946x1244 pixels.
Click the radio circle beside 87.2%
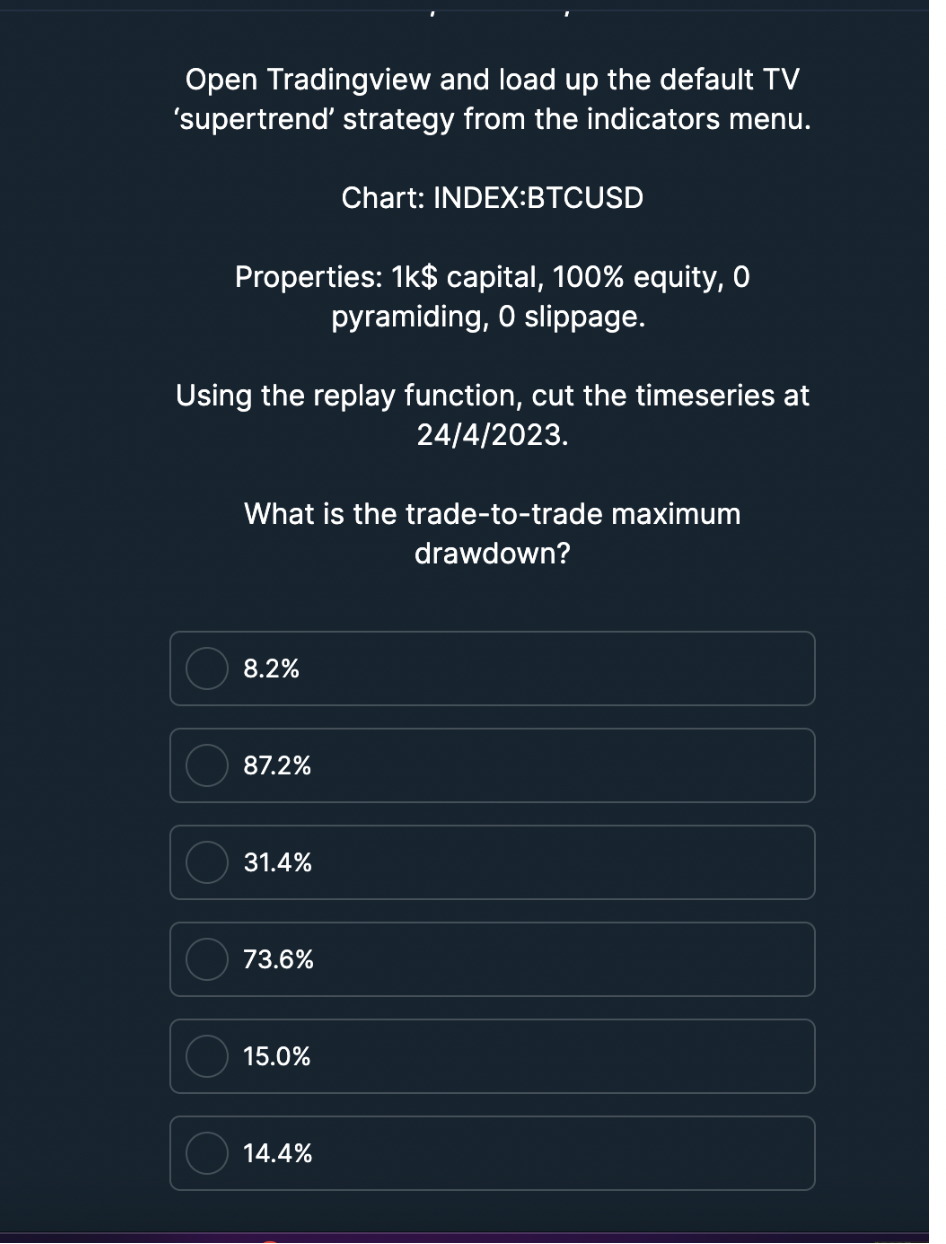click(x=206, y=765)
